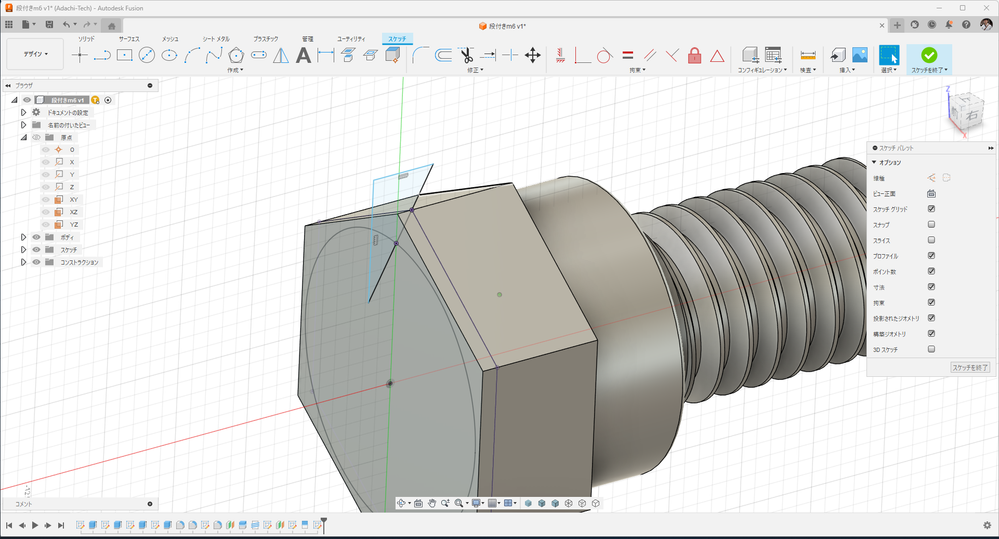Select the Sketch Dimension tool
Viewport: 999px width, 539px height.
[x=326, y=55]
